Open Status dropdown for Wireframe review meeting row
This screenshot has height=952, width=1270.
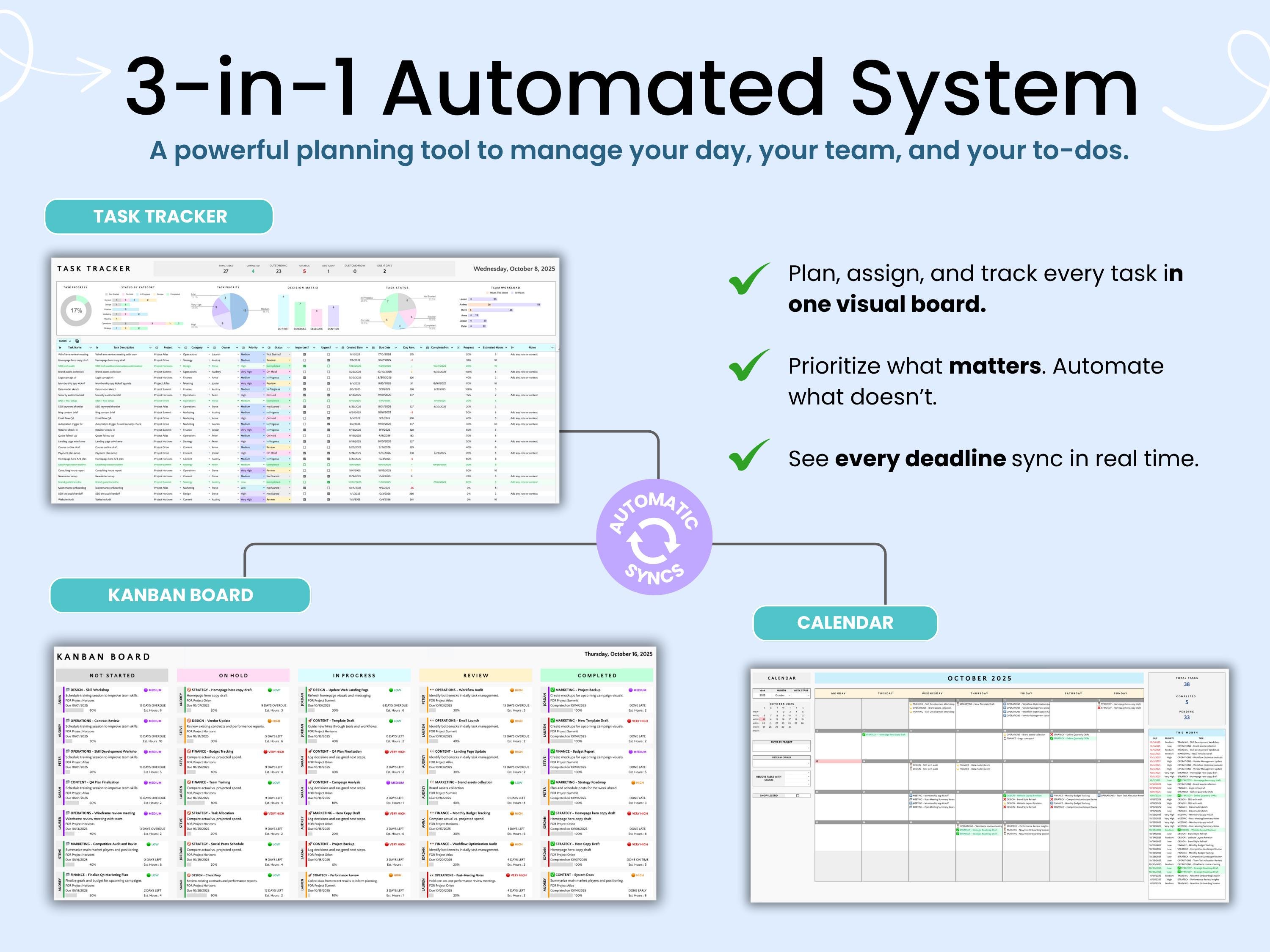pos(290,355)
